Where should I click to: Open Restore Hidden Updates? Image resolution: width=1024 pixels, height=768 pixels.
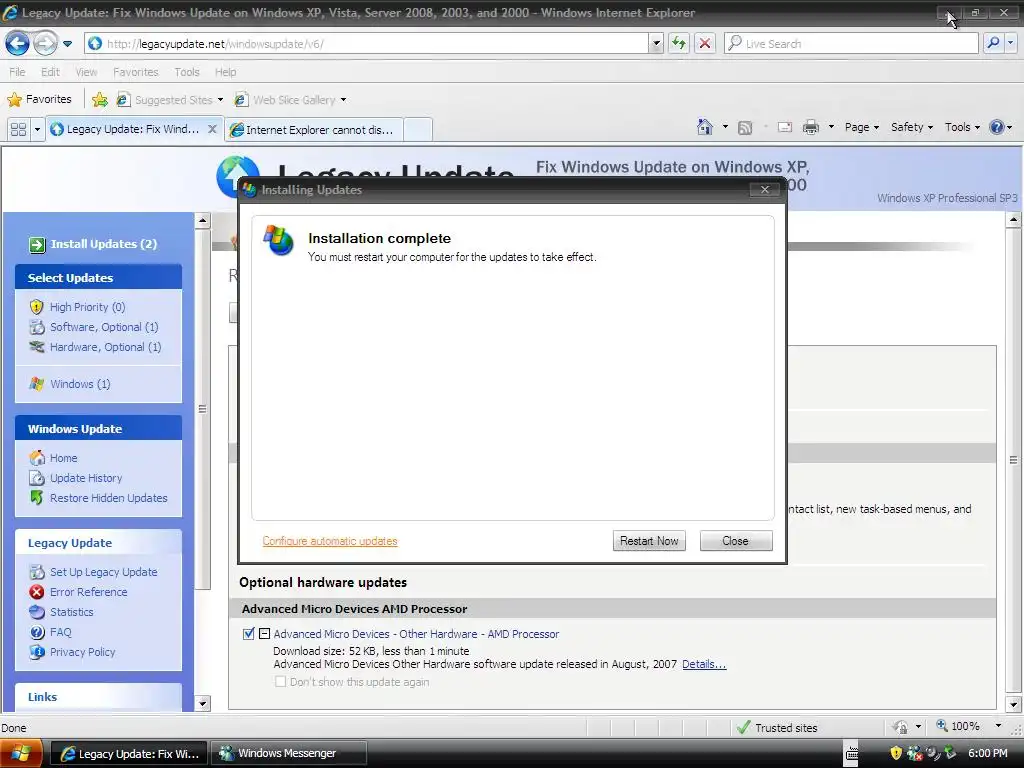99,498
